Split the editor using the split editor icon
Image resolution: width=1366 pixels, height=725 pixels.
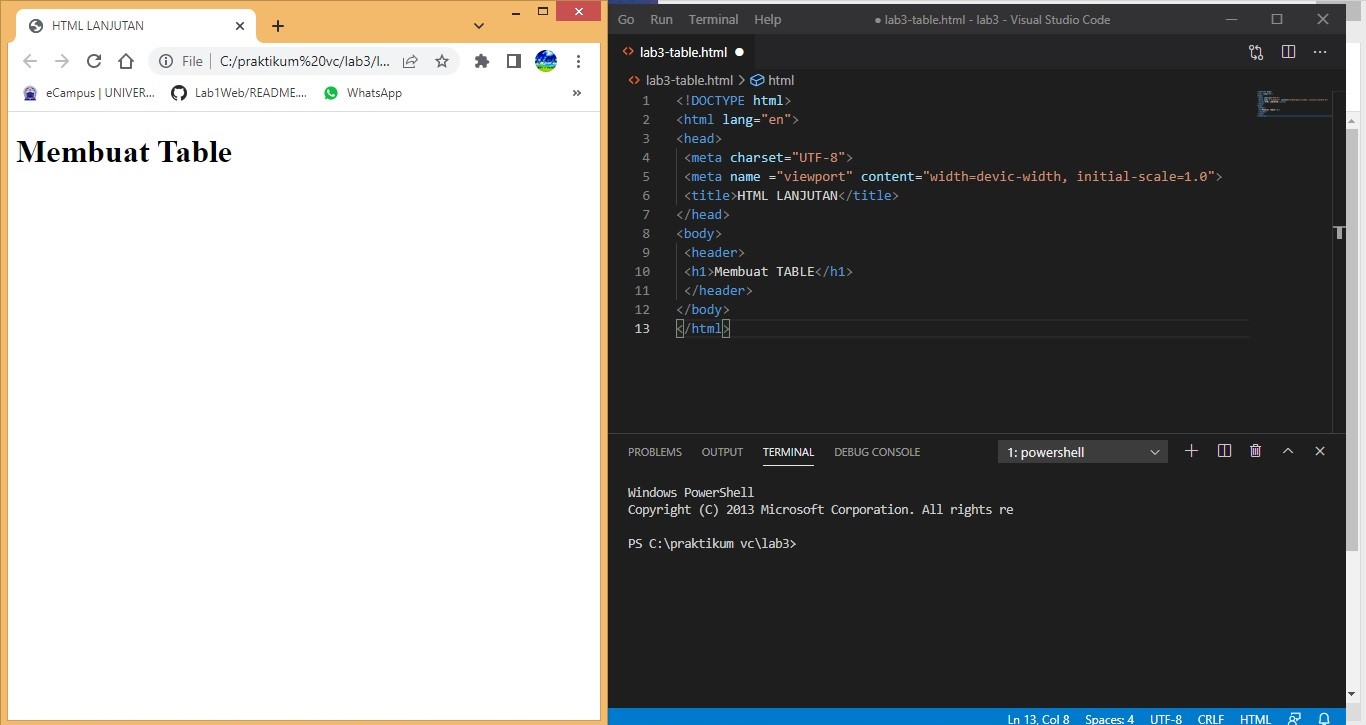coord(1288,52)
